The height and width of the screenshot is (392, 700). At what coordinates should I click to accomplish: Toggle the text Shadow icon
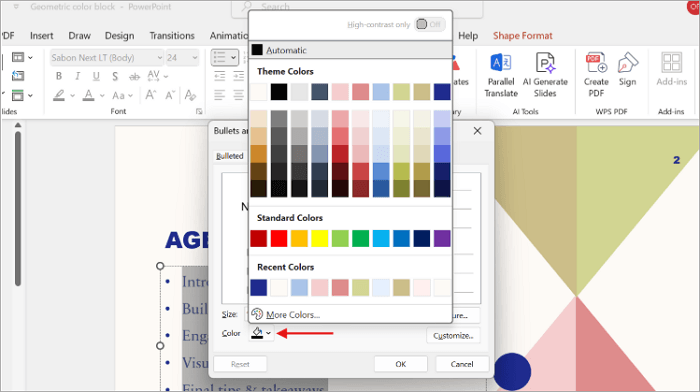tap(115, 76)
